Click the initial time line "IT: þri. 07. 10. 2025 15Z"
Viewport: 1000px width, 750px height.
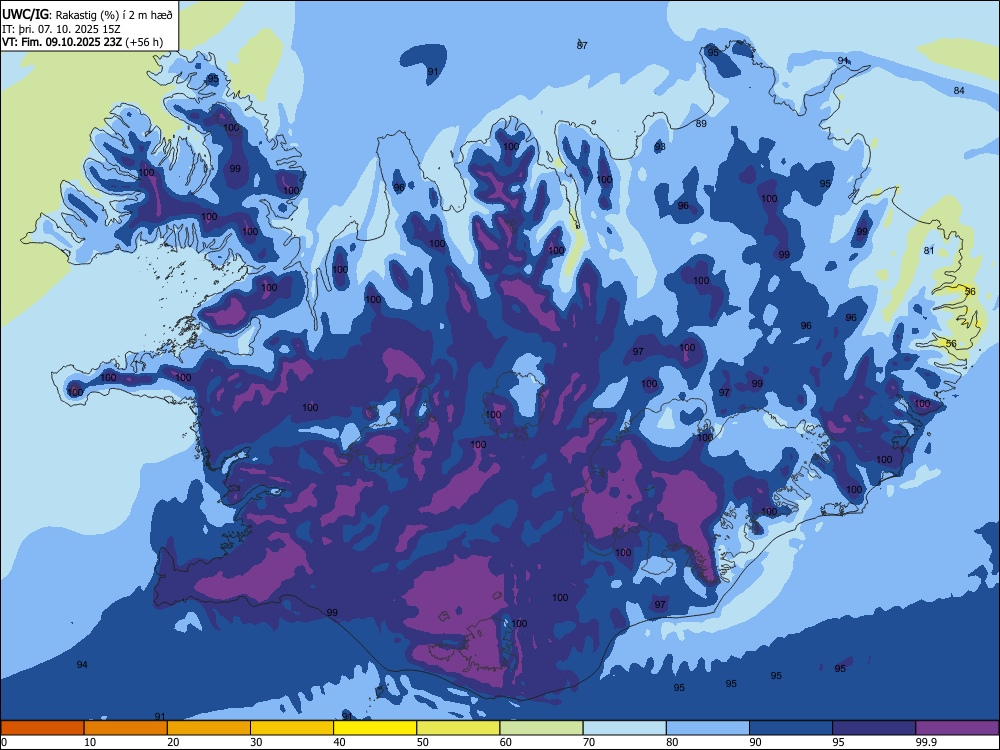(61, 29)
